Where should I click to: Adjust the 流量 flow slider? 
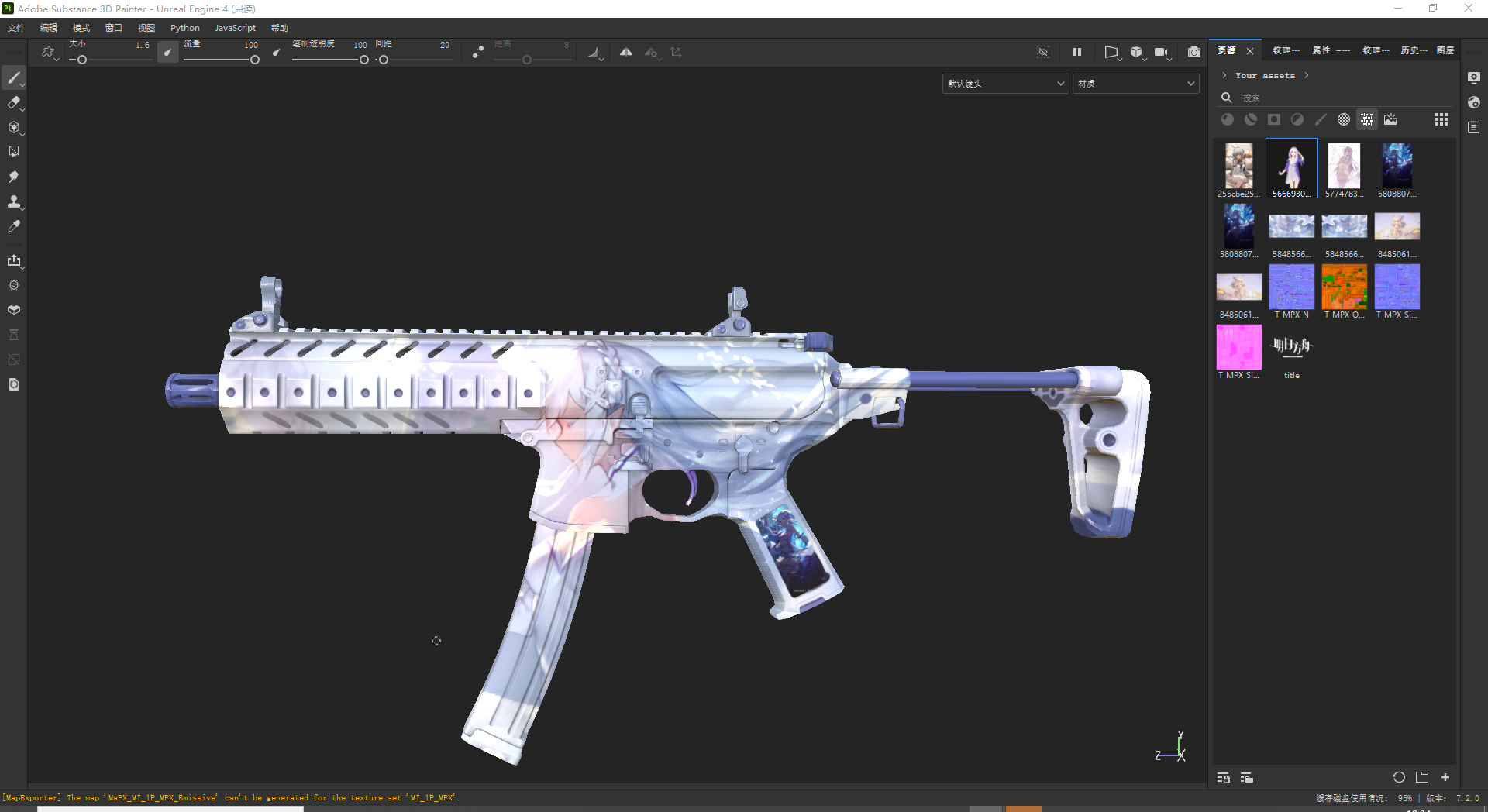coord(221,60)
